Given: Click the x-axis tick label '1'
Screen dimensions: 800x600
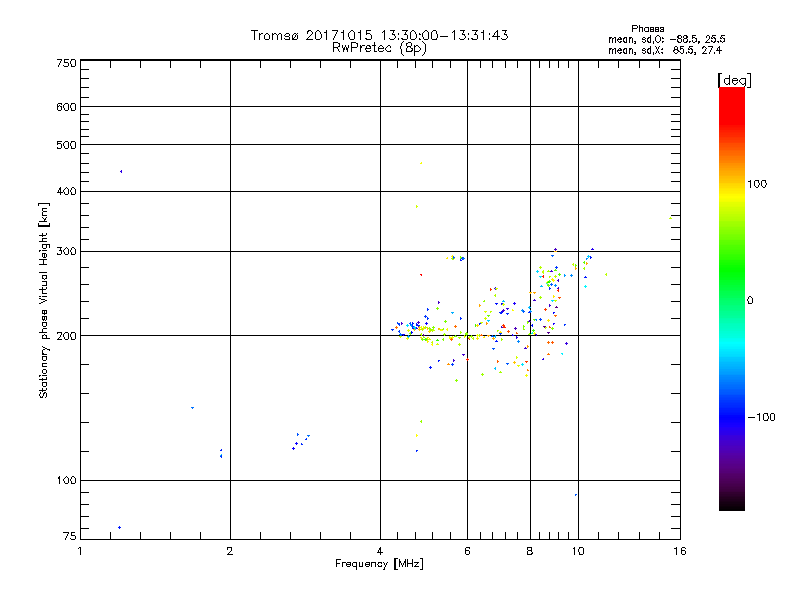Looking at the screenshot, I should (80, 551).
